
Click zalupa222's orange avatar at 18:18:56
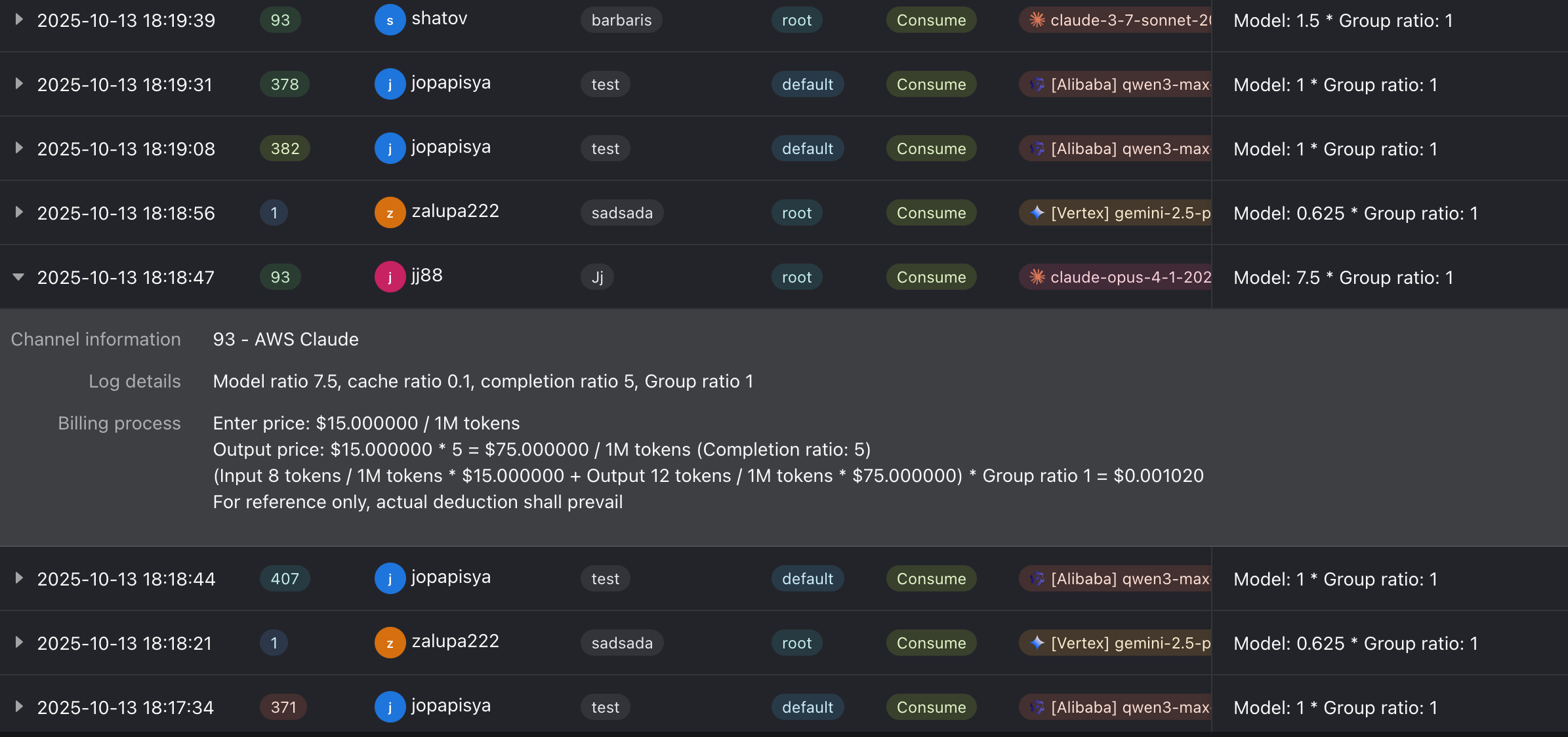point(390,213)
